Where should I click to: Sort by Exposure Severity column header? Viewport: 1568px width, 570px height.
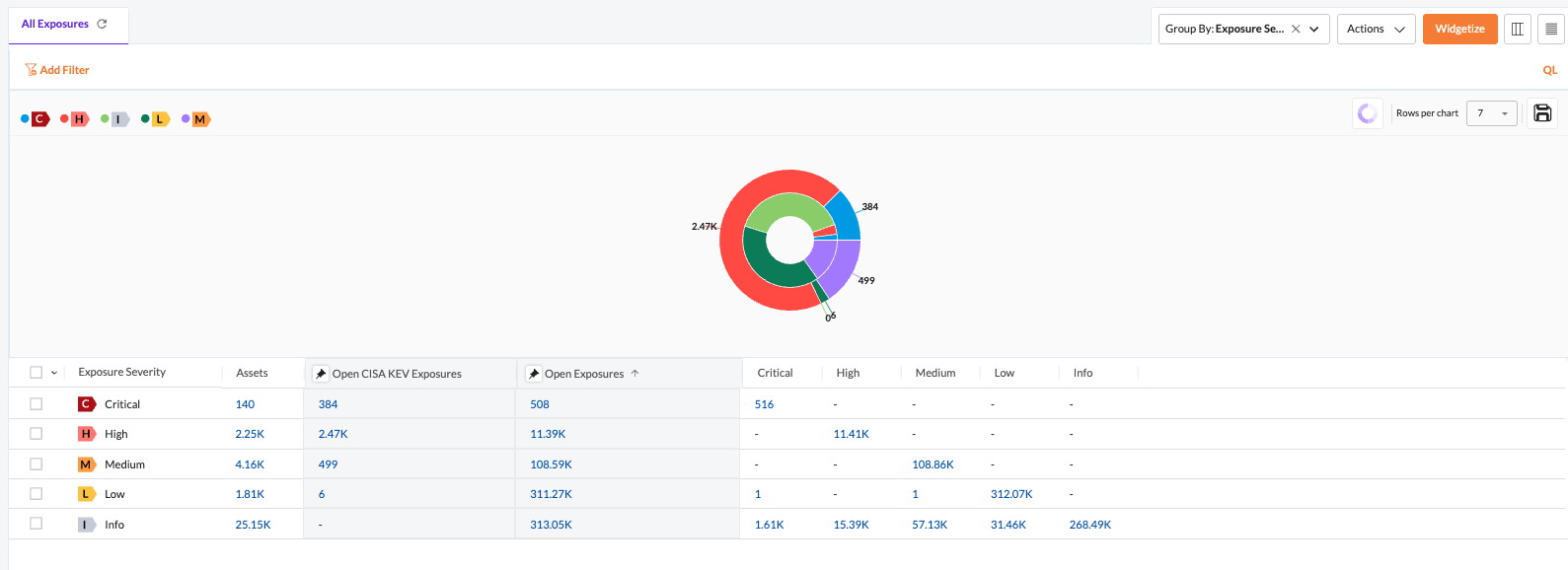pyautogui.click(x=122, y=373)
